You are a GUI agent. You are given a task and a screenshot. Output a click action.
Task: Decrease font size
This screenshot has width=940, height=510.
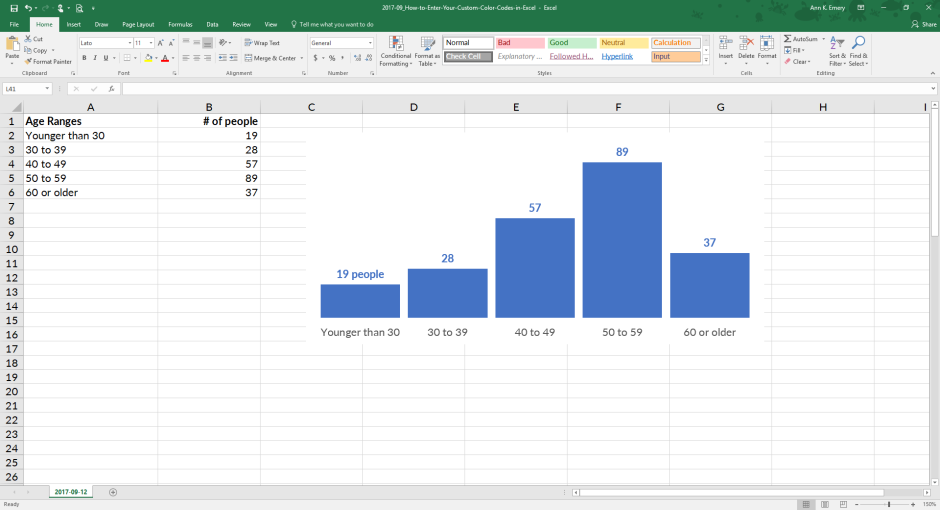(171, 43)
